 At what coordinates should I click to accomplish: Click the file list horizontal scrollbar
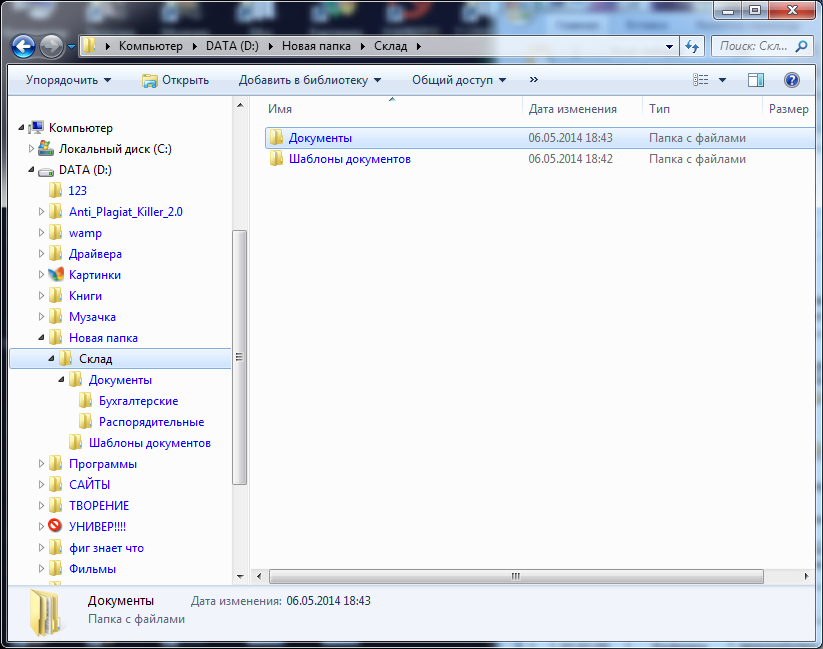(x=516, y=576)
